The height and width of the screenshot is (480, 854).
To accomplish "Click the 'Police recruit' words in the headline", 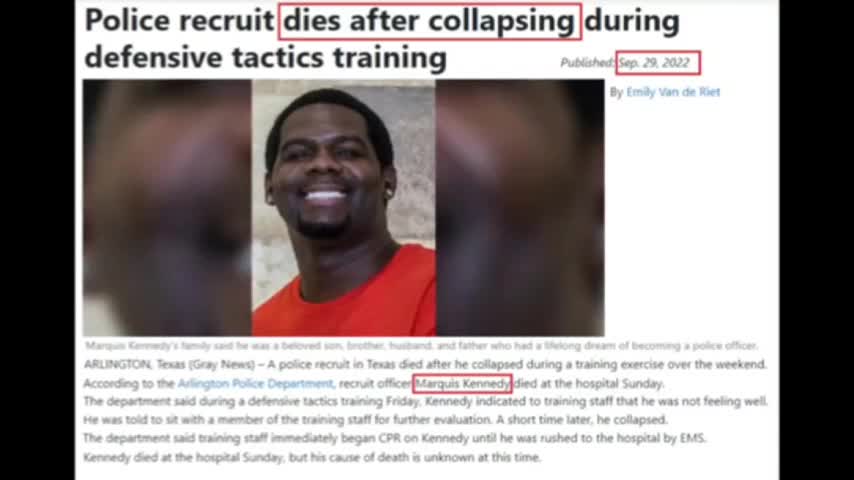I will point(179,21).
